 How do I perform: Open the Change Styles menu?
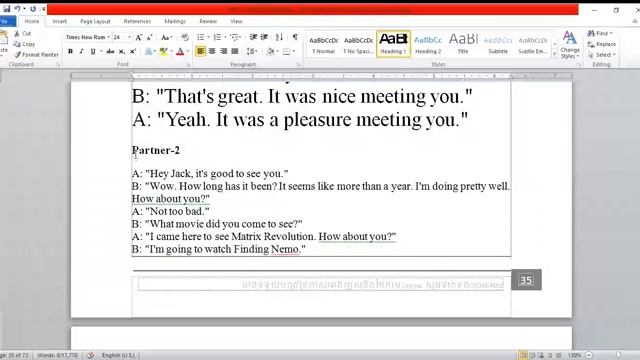pos(570,44)
